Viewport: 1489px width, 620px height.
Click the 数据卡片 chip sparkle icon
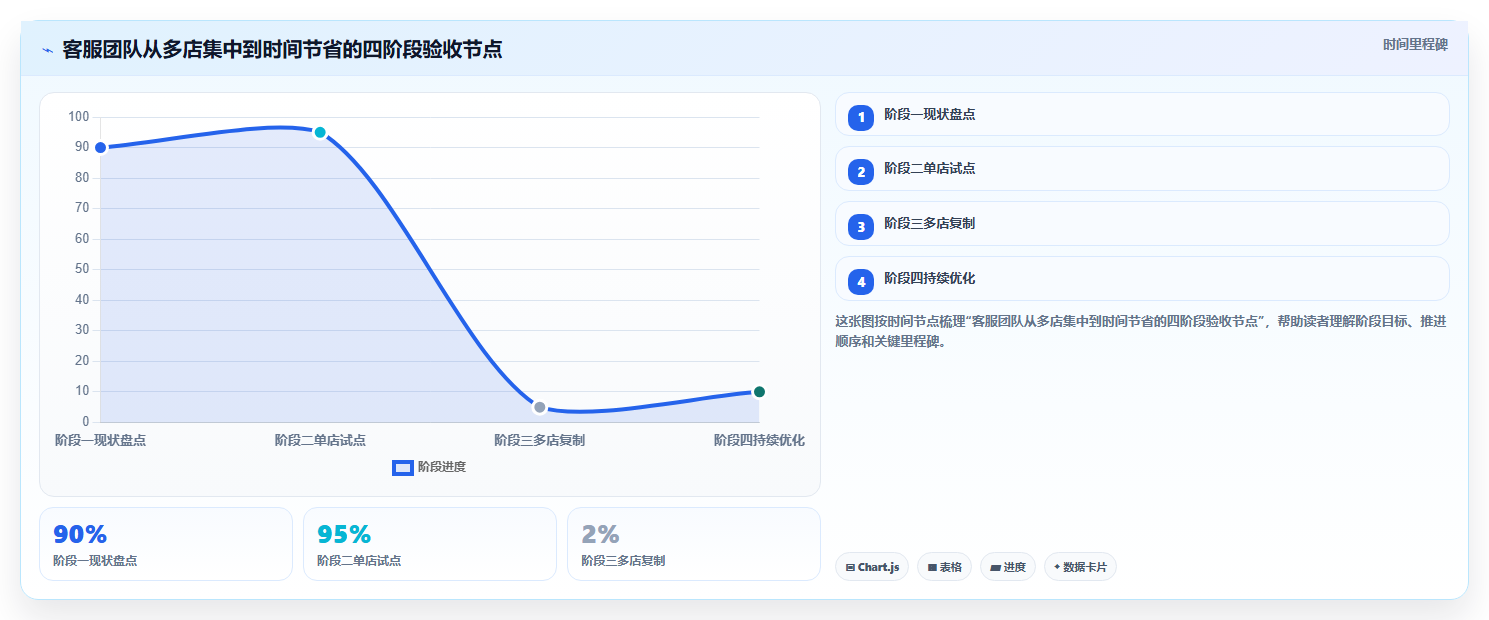1057,567
